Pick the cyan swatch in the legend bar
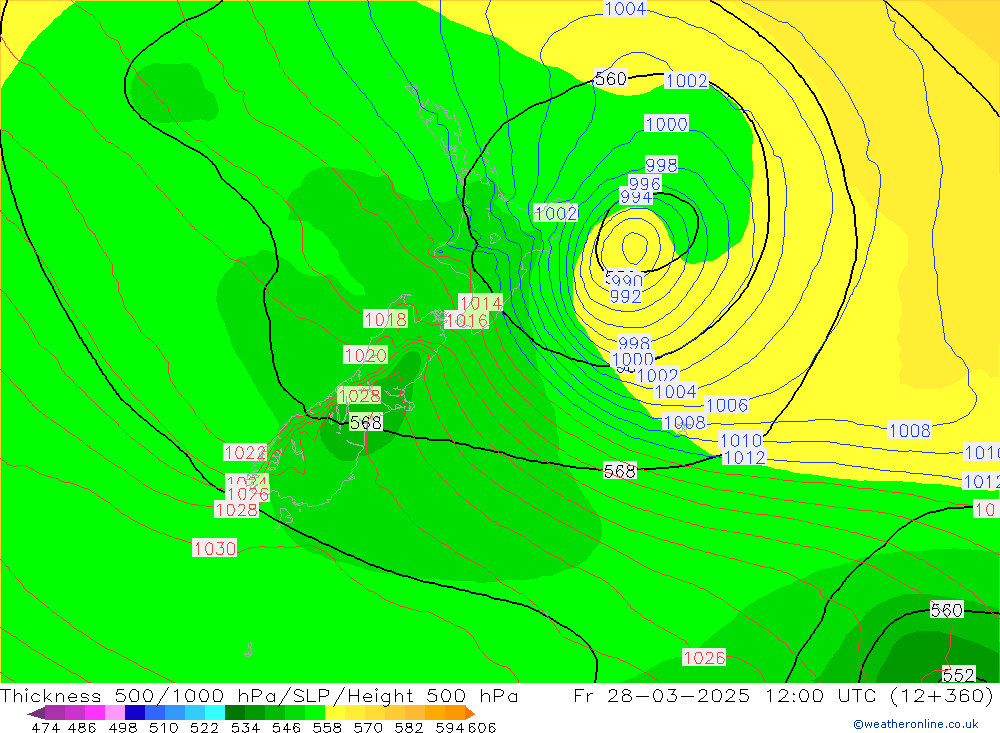The image size is (1000, 733). click(x=215, y=713)
